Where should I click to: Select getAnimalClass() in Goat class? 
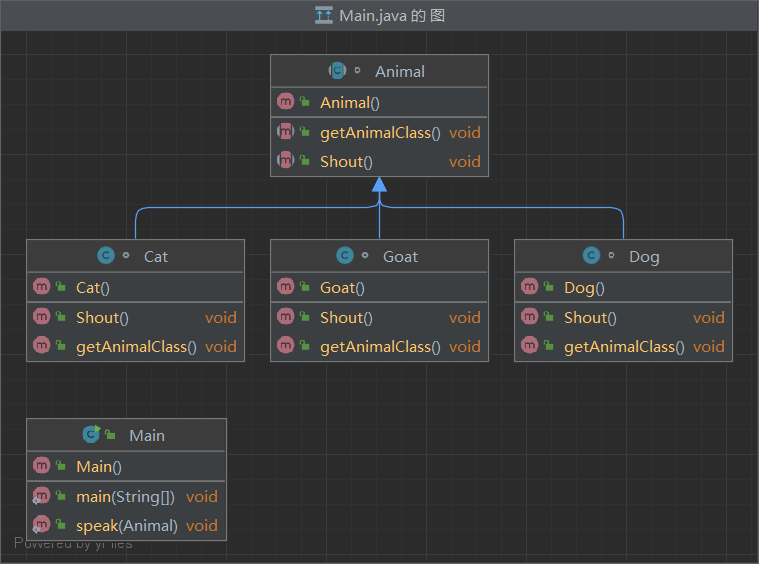coord(380,346)
